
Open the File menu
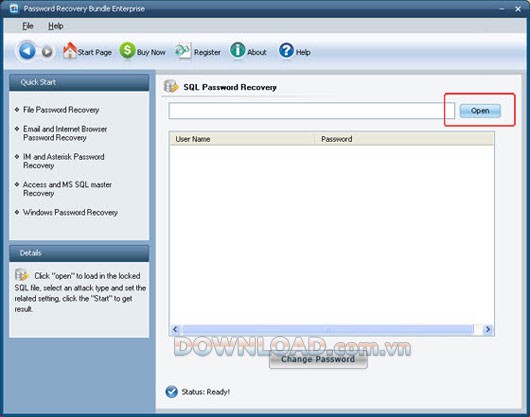[x=28, y=26]
